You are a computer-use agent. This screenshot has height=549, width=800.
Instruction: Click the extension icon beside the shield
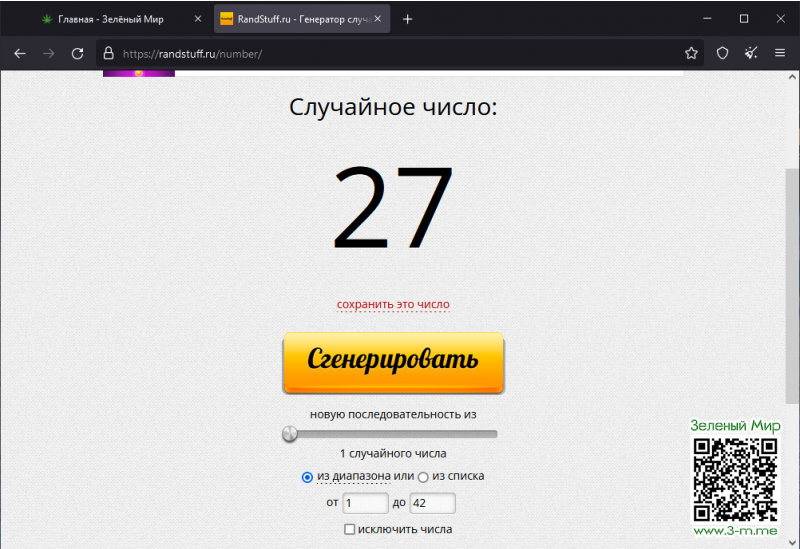tap(751, 53)
